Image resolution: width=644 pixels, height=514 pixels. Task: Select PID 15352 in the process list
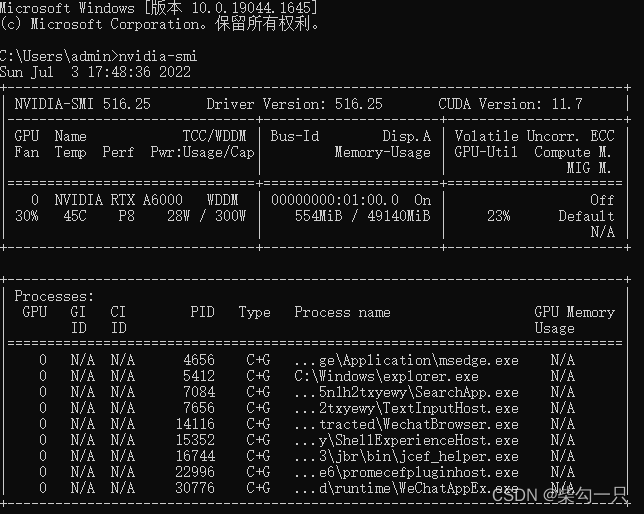tap(195, 440)
